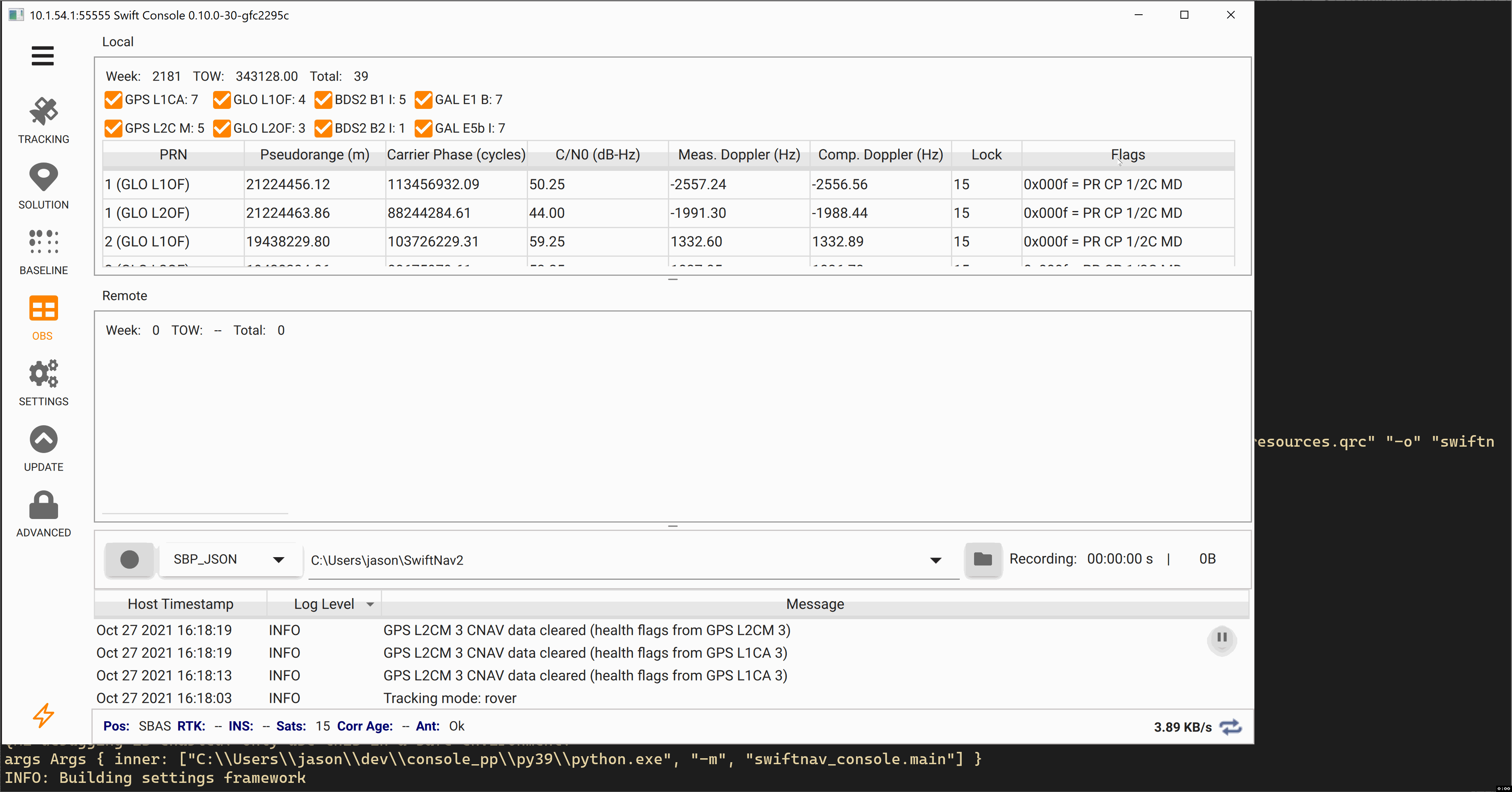
Task: Start recording with the round record button
Action: click(x=129, y=560)
